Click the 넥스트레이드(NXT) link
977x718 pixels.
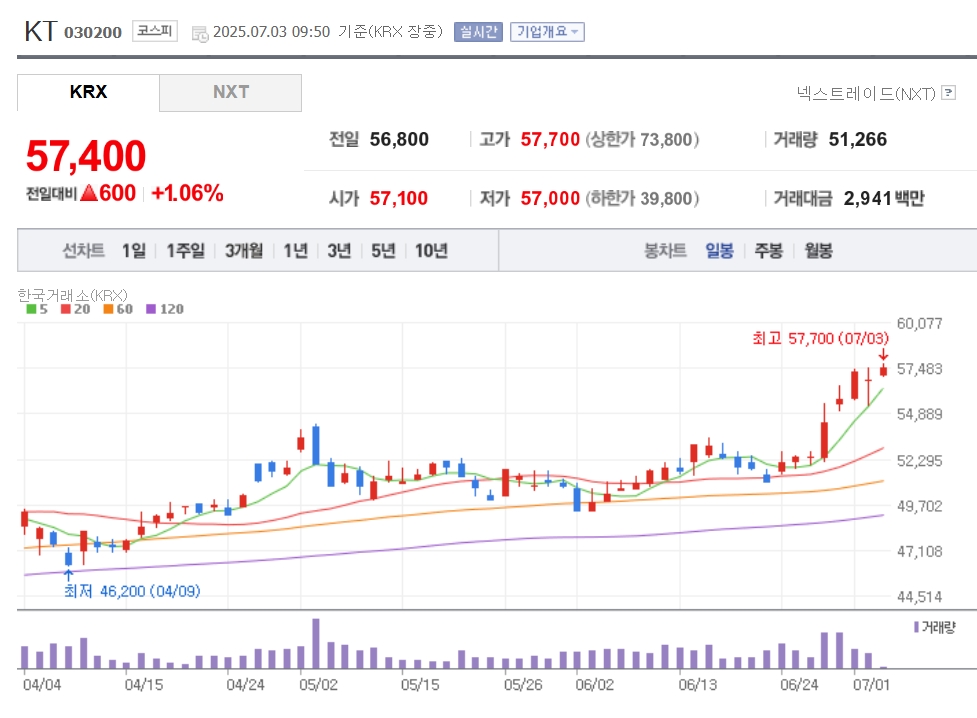pos(866,93)
